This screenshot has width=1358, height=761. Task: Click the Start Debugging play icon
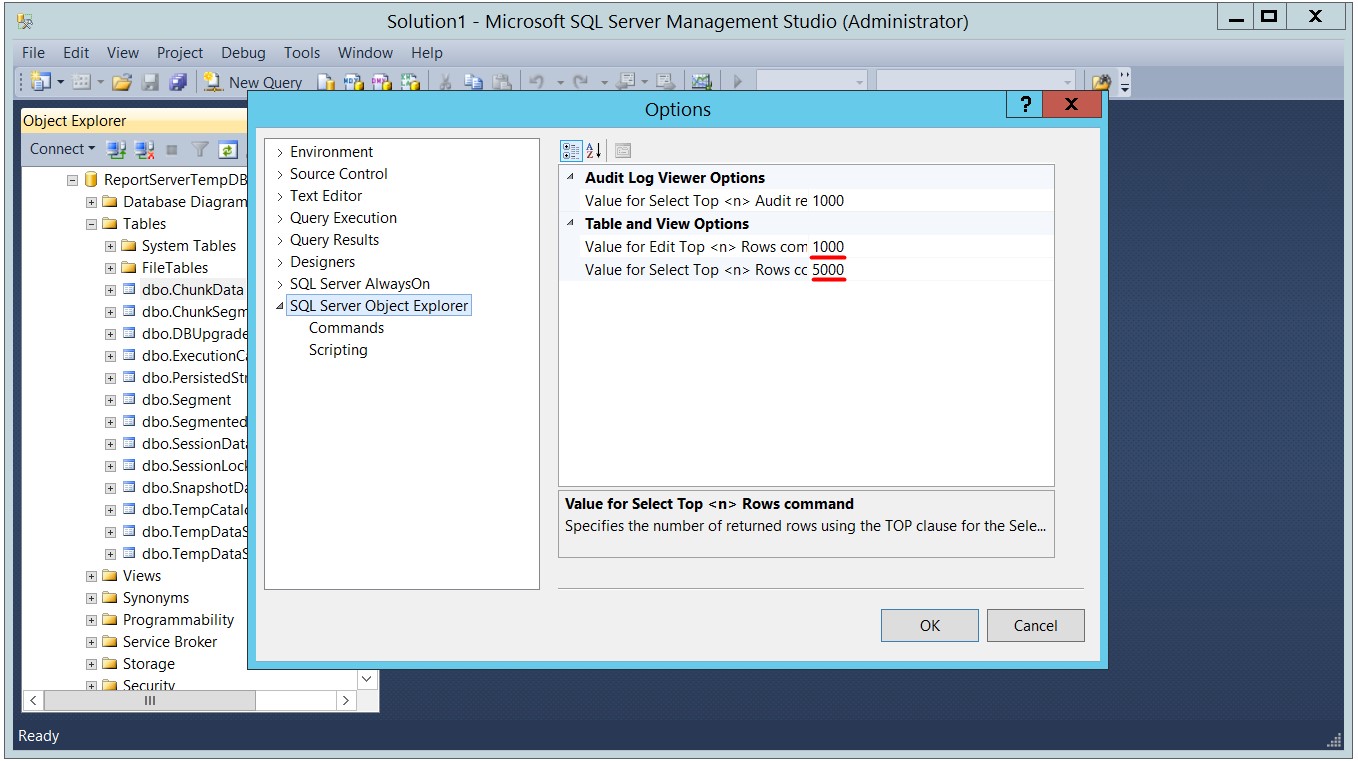[738, 82]
